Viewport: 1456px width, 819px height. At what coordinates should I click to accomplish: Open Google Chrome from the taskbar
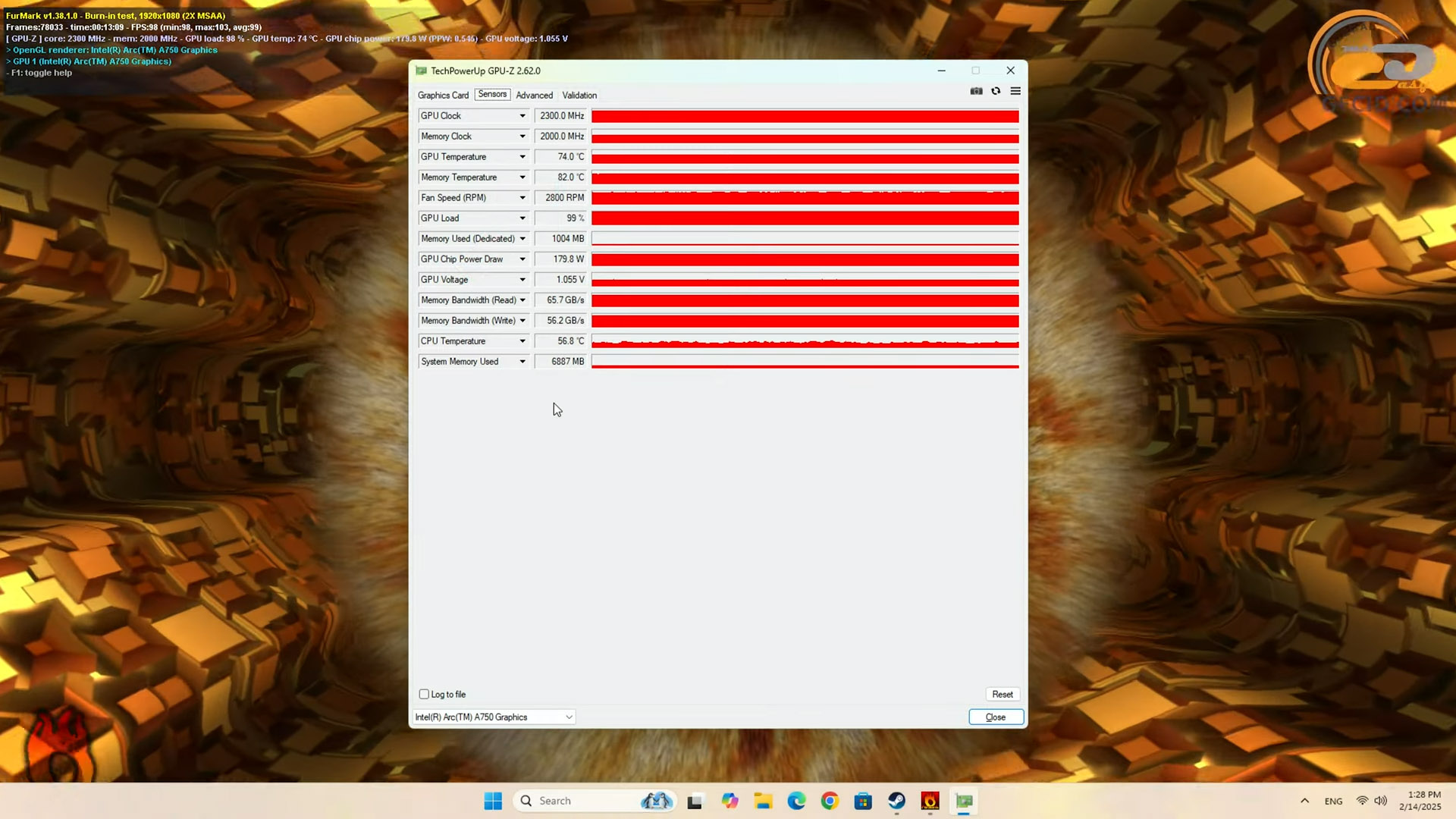(x=830, y=801)
